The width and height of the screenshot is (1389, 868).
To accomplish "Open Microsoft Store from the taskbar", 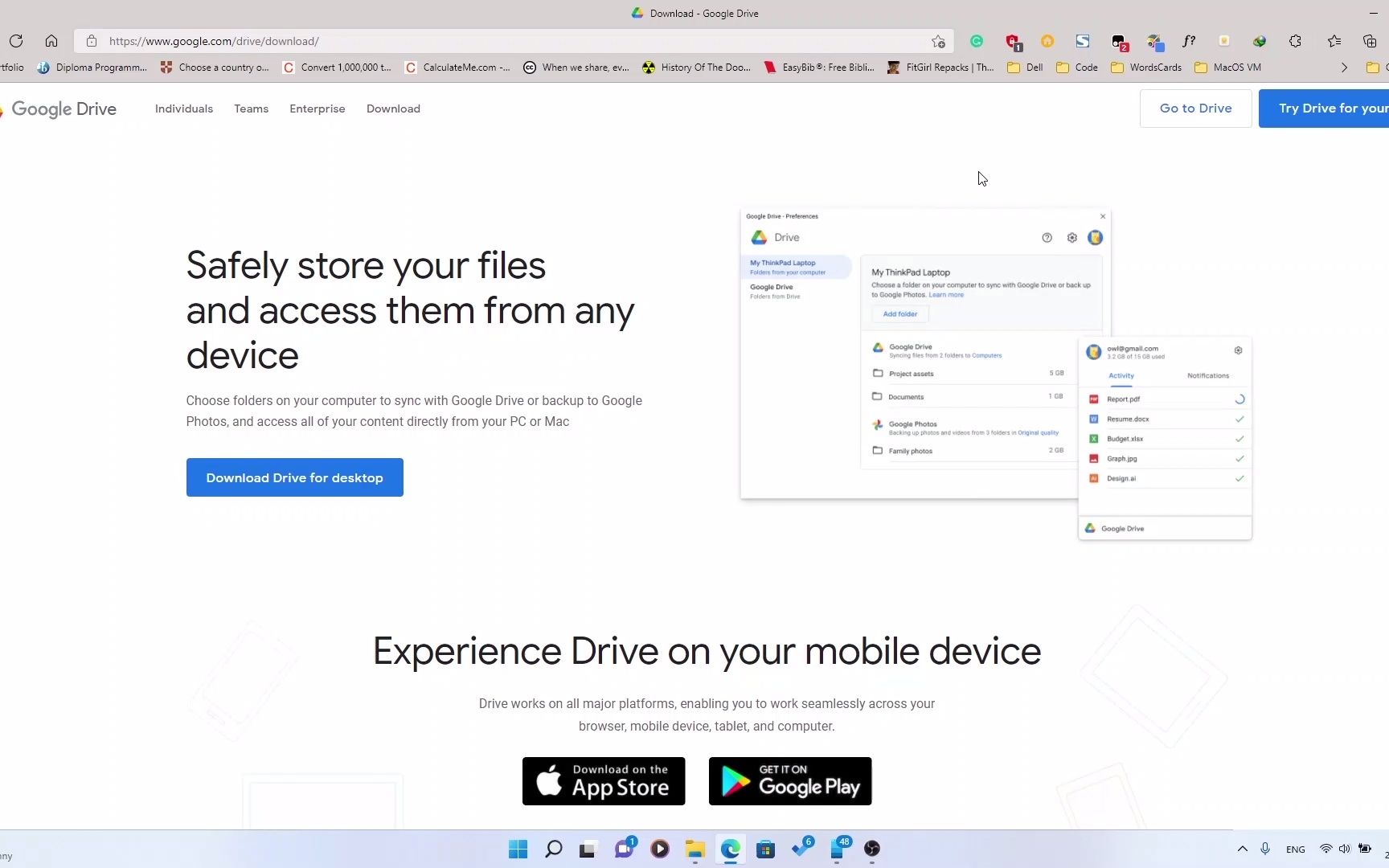I will [766, 849].
